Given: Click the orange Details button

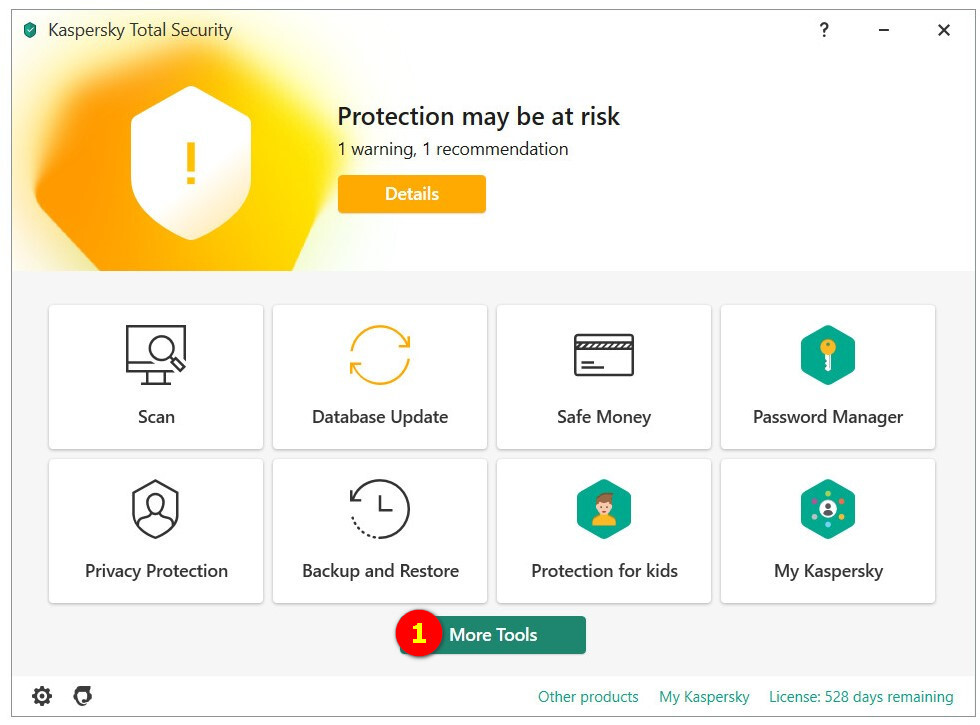Looking at the screenshot, I should (412, 194).
